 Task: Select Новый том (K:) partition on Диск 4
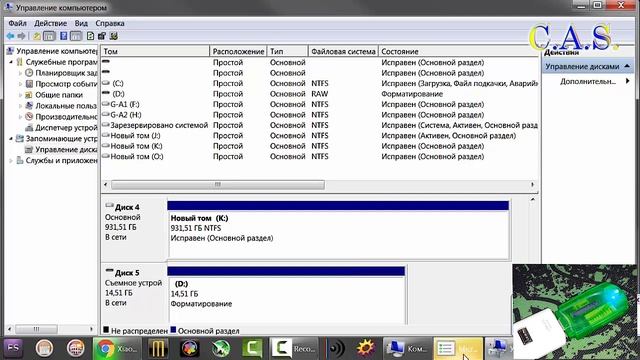338,231
